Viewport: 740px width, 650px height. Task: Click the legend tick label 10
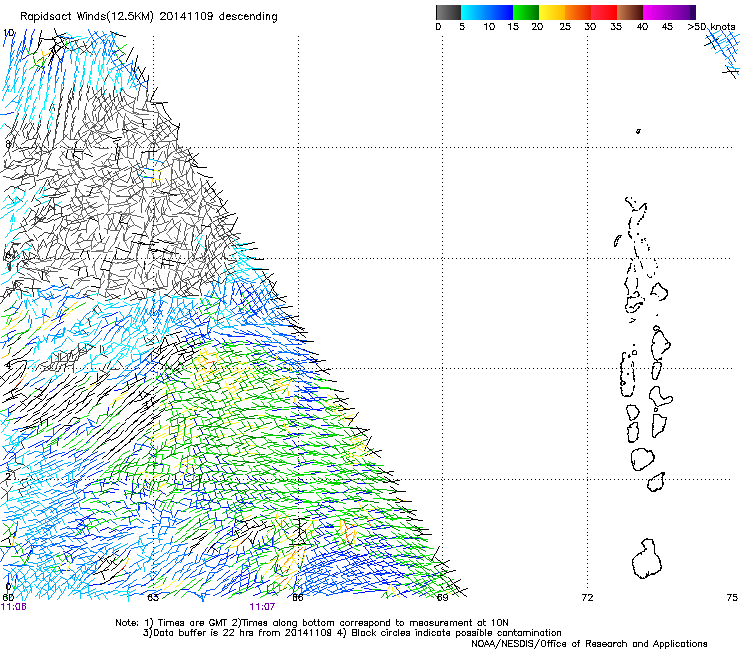[x=489, y=27]
